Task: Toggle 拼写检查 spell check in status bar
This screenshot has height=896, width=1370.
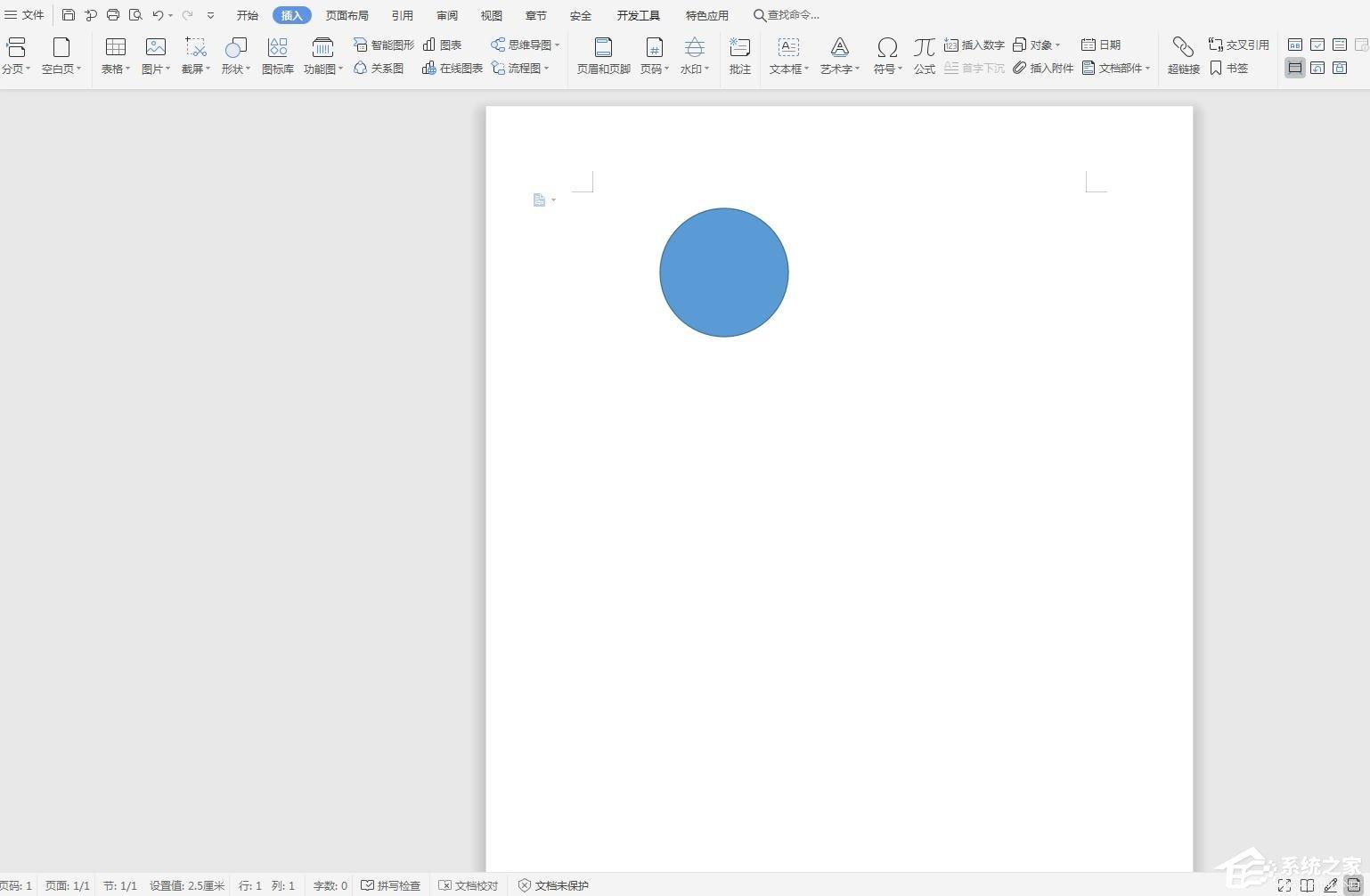Action: [x=390, y=885]
